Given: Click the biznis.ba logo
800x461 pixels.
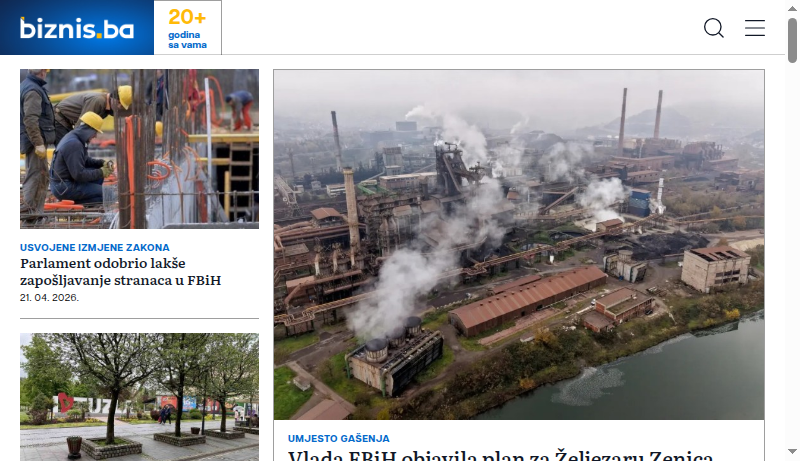Looking at the screenshot, I should click(77, 28).
